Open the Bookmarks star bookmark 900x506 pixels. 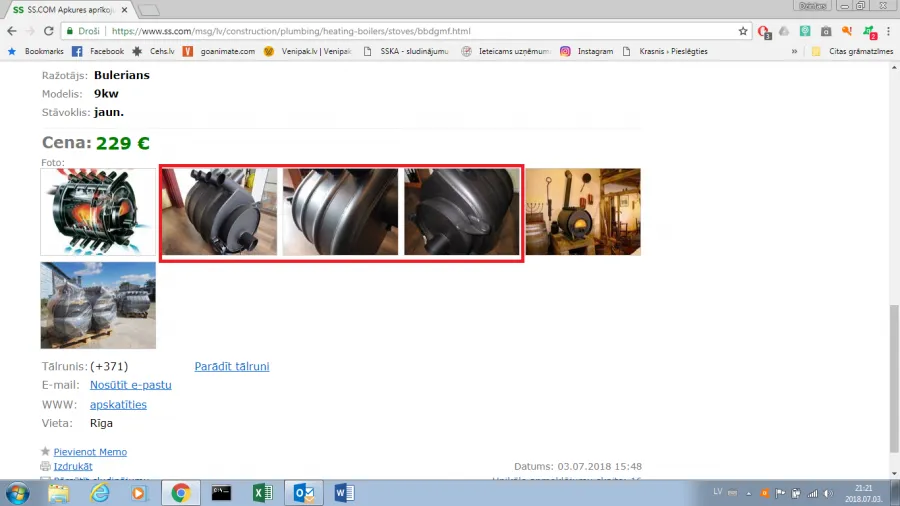click(x=36, y=51)
